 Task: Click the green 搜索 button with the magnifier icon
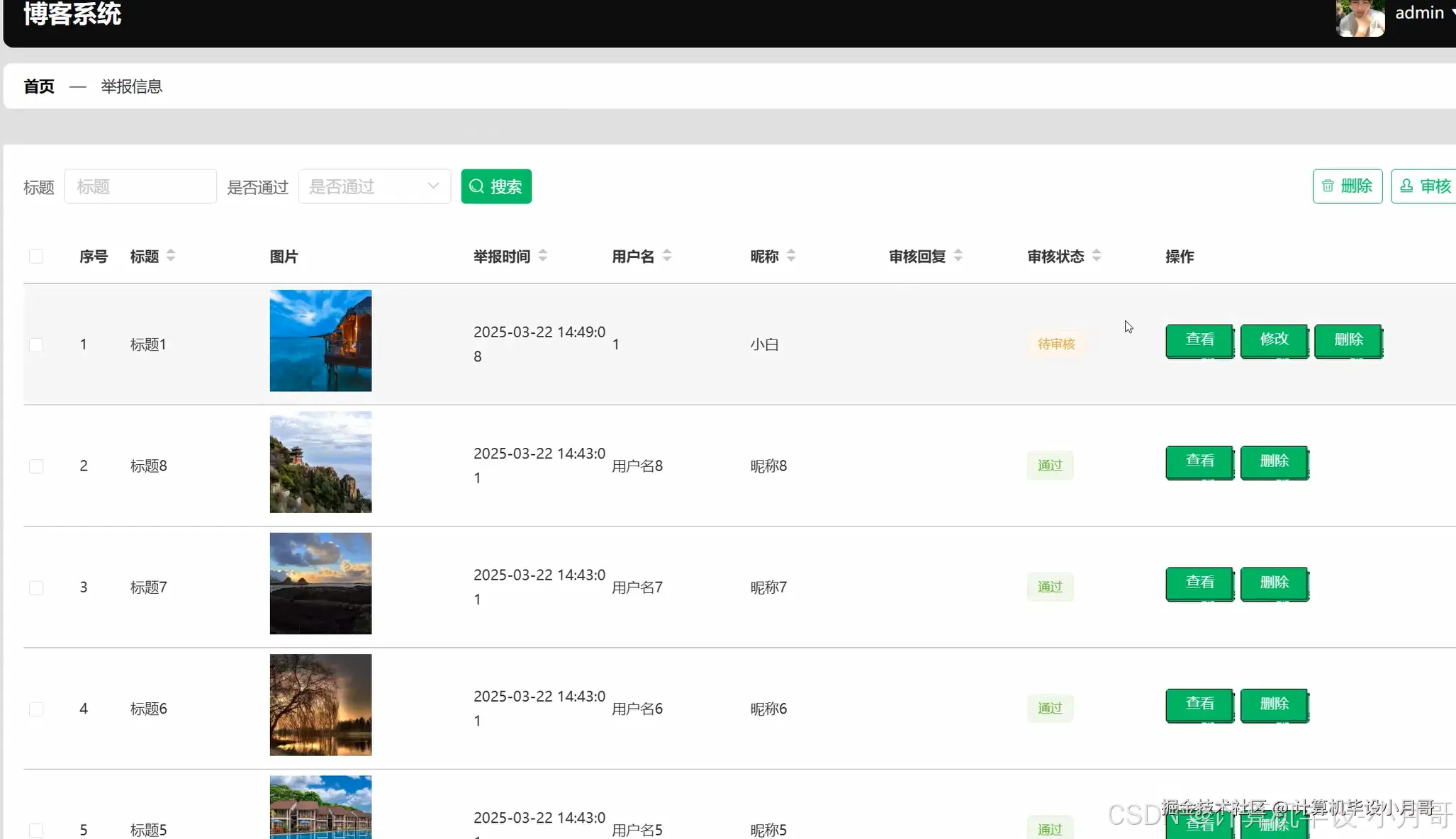496,186
